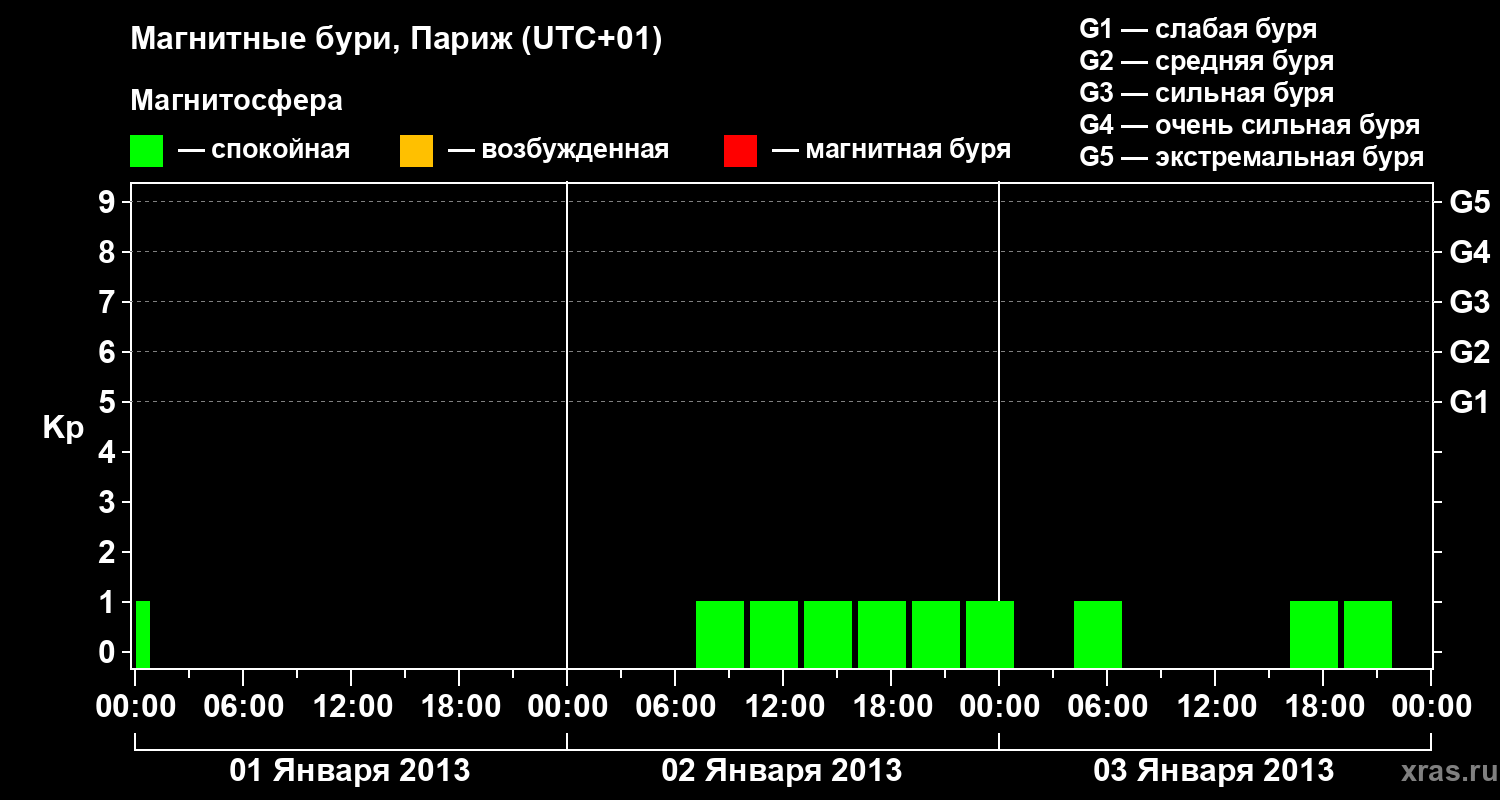1500x800 pixels.
Task: Click the first green bar of 02 Января after 06:00
Action: tap(720, 634)
